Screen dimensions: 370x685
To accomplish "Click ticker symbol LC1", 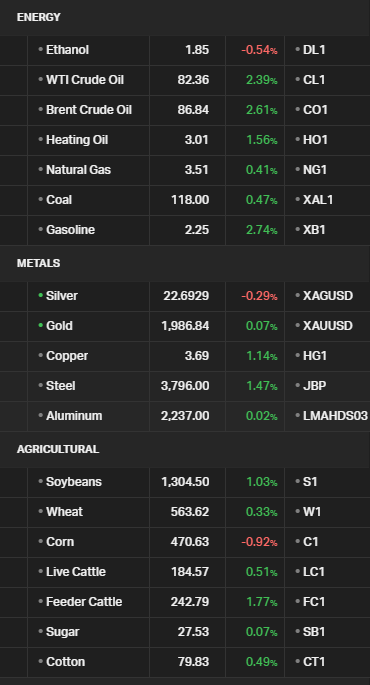I will (314, 572).
